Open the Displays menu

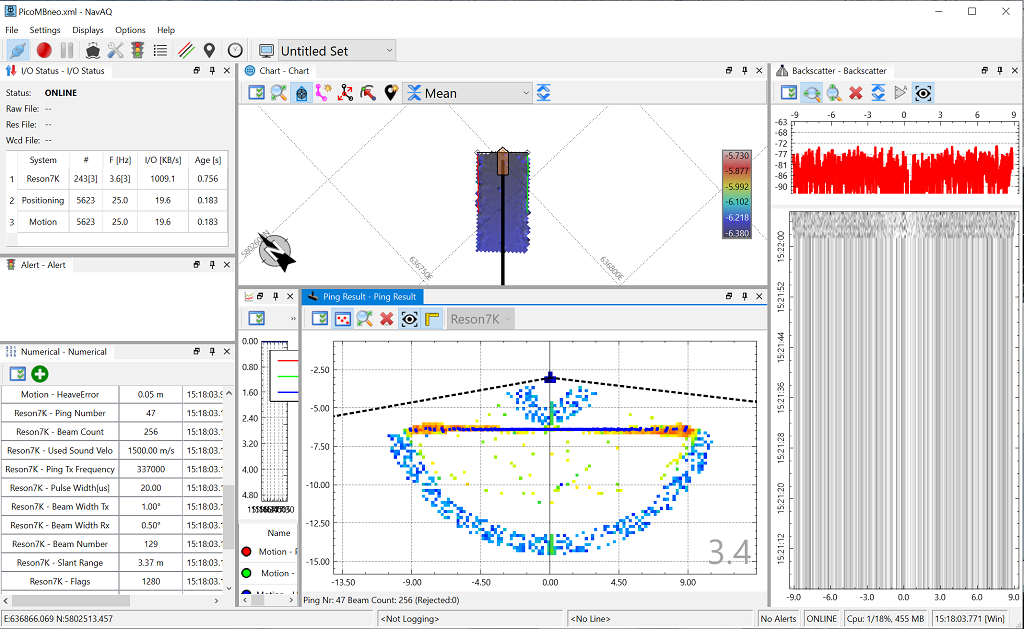(87, 30)
